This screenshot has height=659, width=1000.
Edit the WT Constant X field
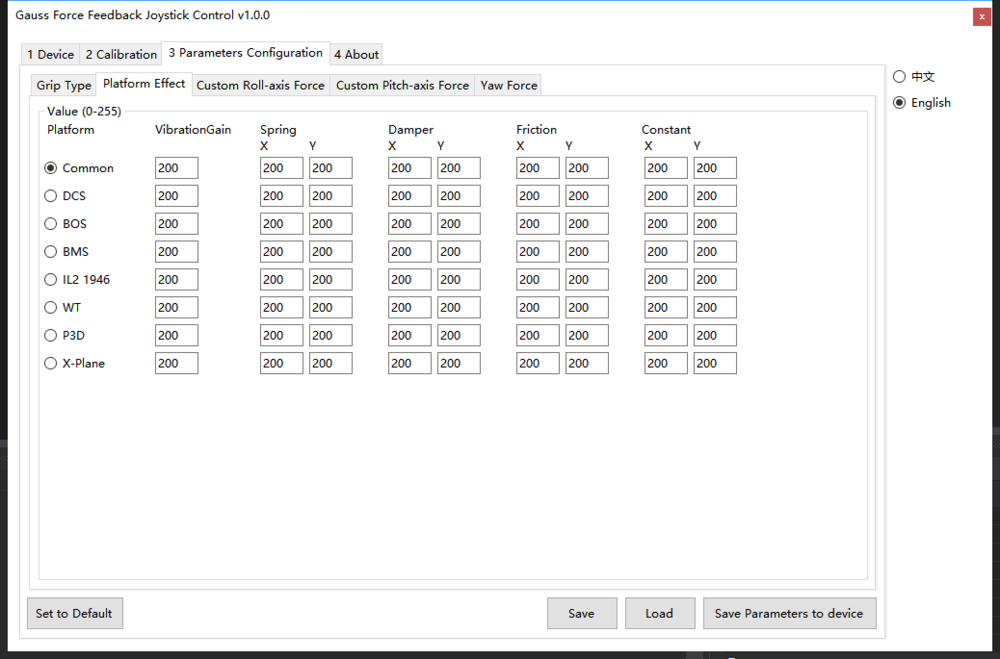[666, 307]
